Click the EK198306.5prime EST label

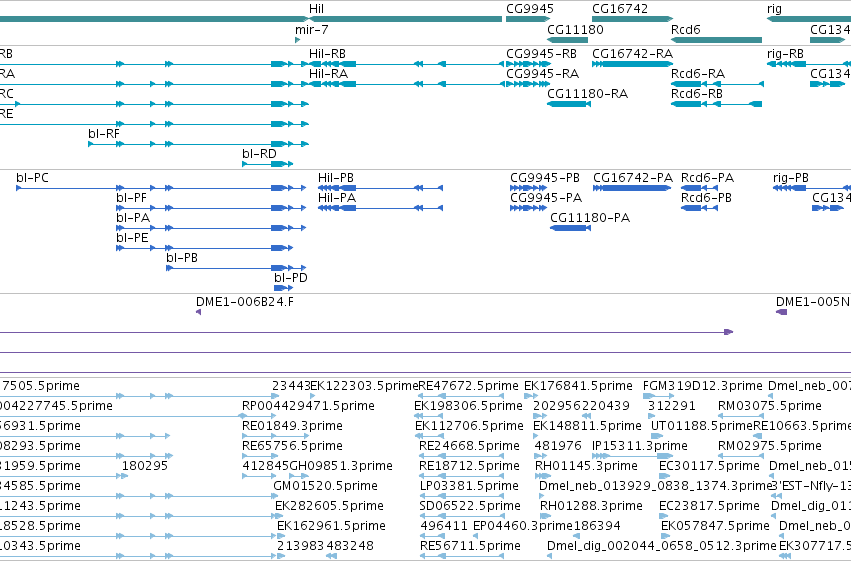[468, 406]
